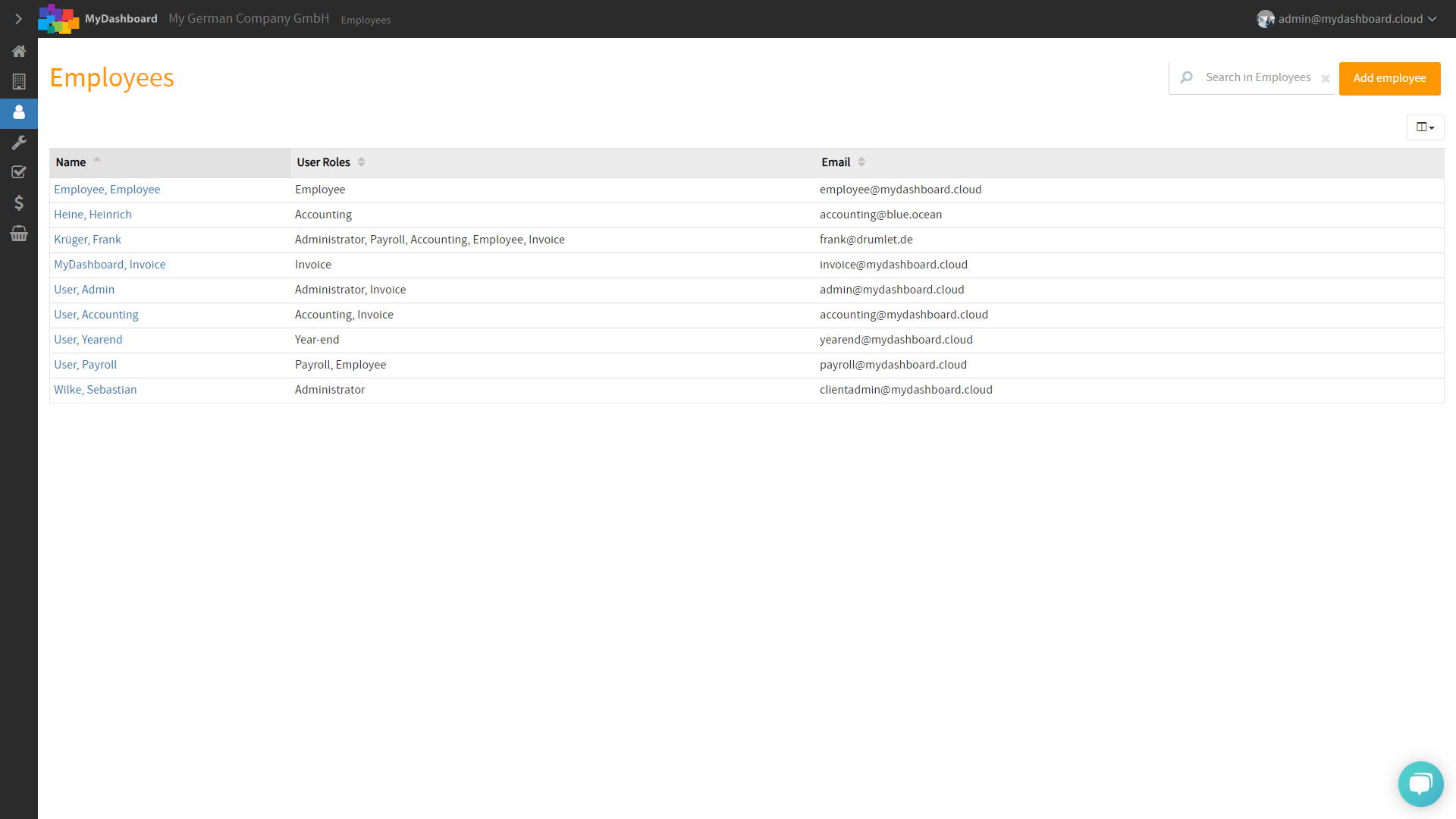Click email frank@drumlet.de
The height and width of the screenshot is (819, 1456).
tap(866, 240)
